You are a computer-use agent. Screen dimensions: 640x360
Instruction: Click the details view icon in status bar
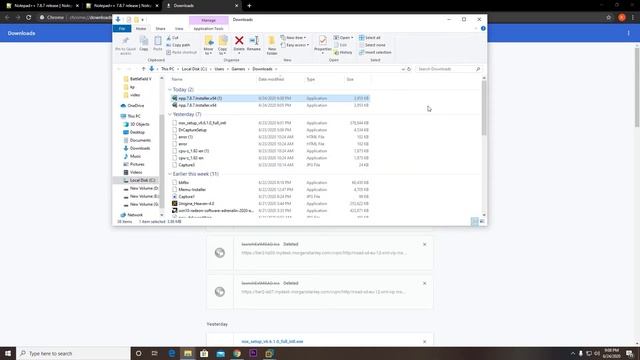[474, 221]
